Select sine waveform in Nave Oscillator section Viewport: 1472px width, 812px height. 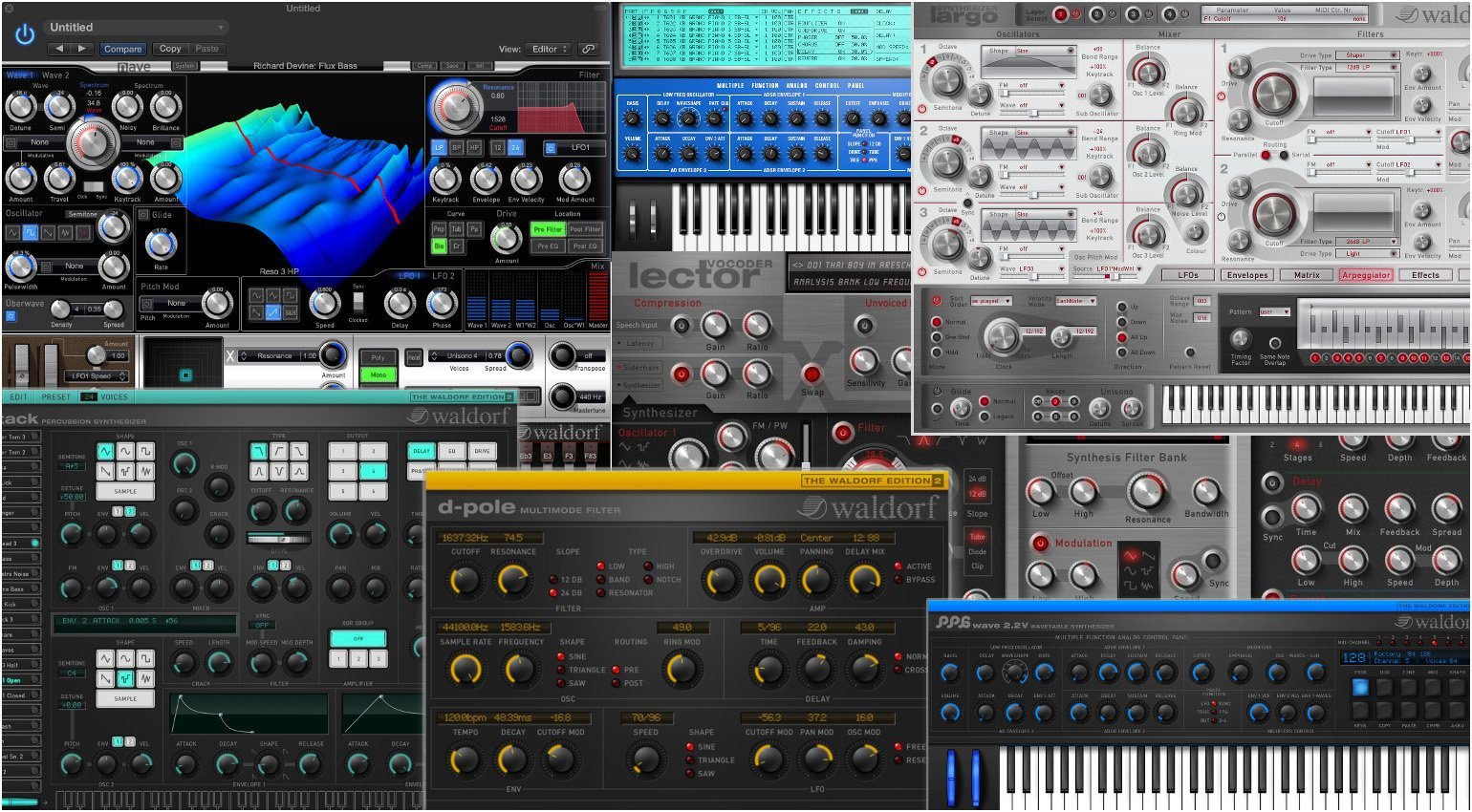pyautogui.click(x=13, y=232)
